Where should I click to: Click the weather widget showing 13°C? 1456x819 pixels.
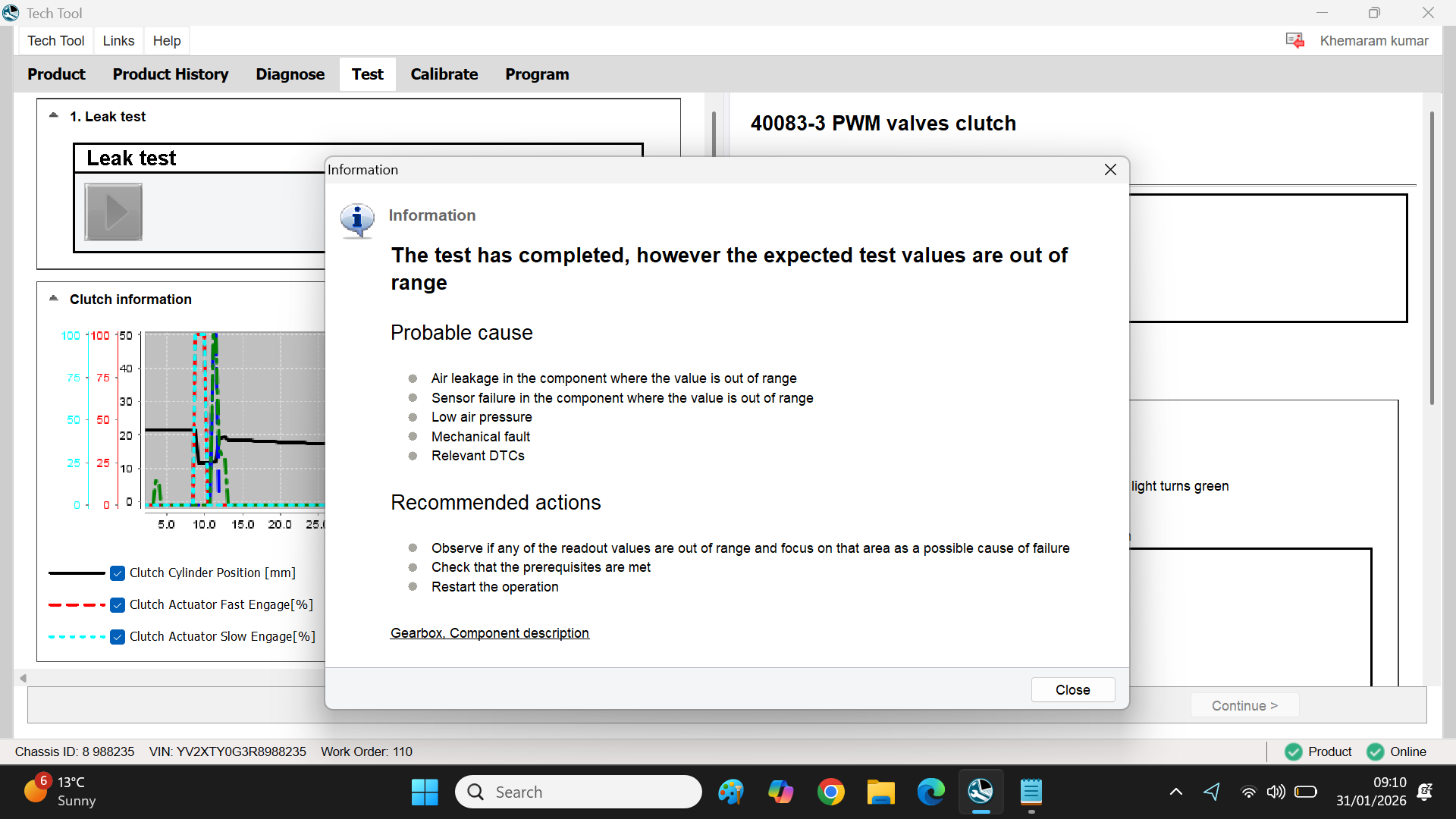59,792
